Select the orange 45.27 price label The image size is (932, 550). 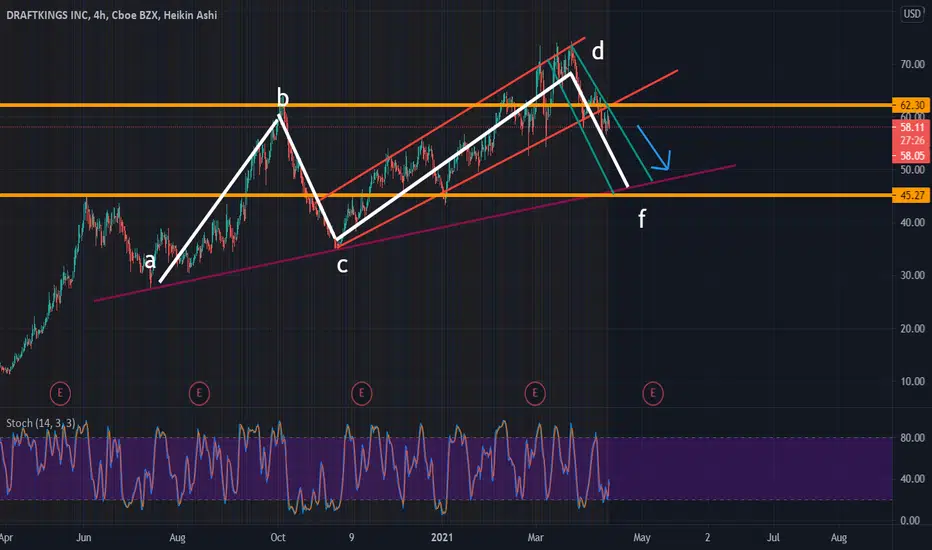coord(911,195)
